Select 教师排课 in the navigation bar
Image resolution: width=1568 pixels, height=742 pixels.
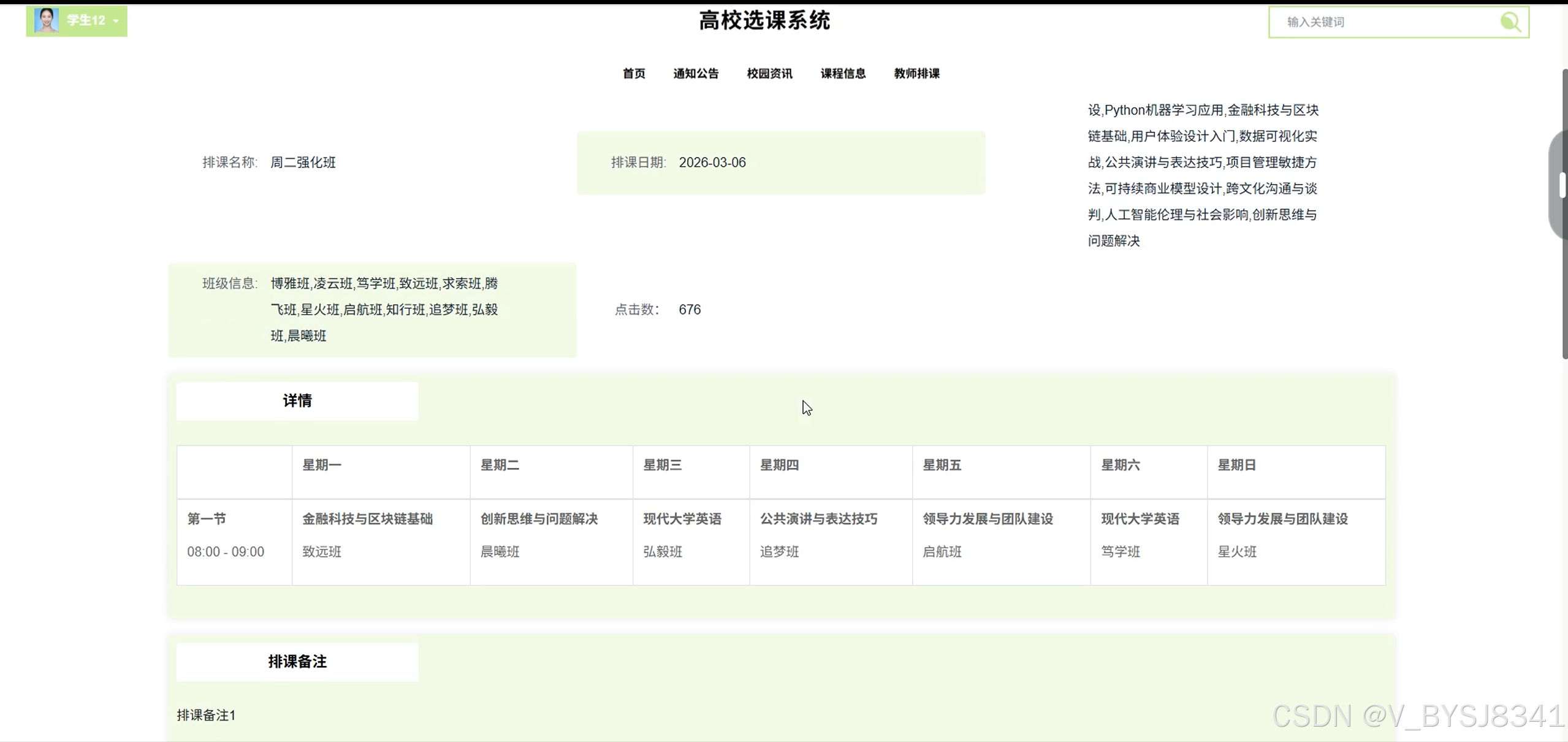click(x=916, y=74)
